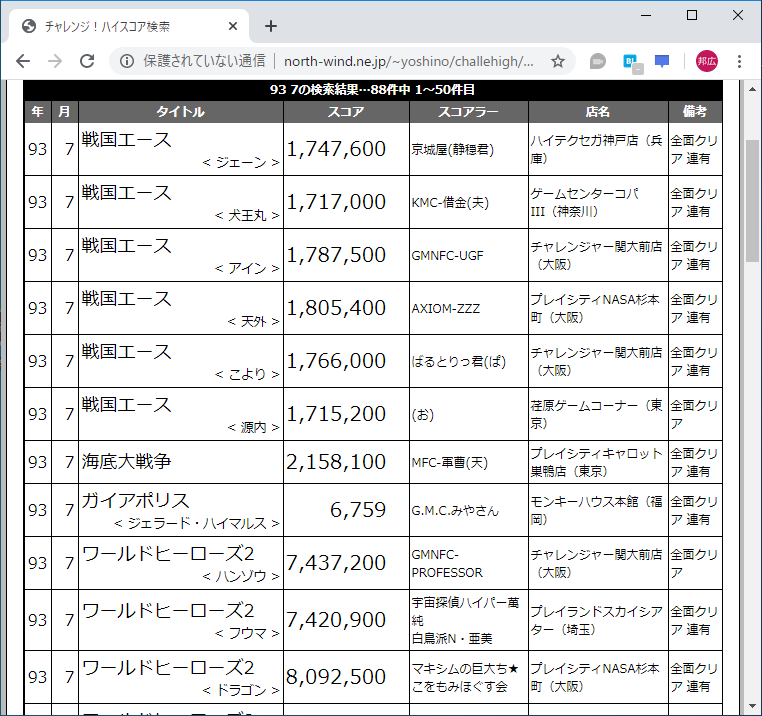Select score 1,766,000
This screenshot has width=762, height=716.
(x=336, y=361)
